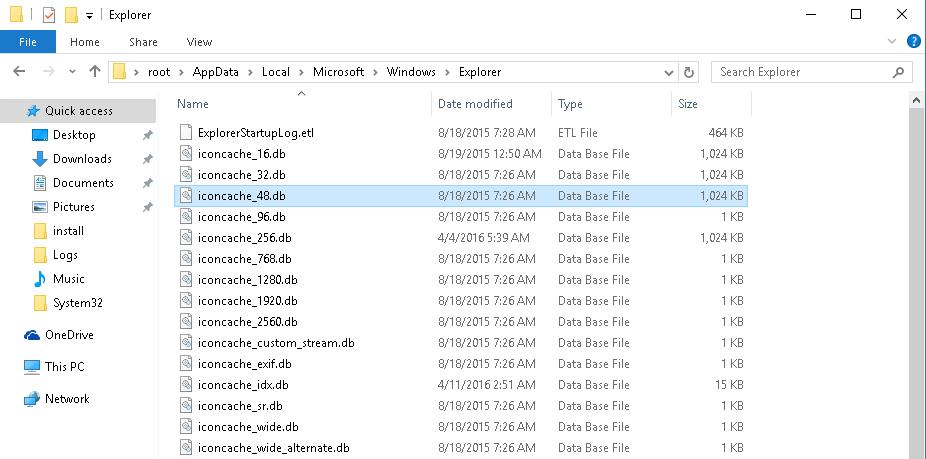Click the Microsoft breadcrumb in address bar
The height and width of the screenshot is (459, 926).
point(337,72)
